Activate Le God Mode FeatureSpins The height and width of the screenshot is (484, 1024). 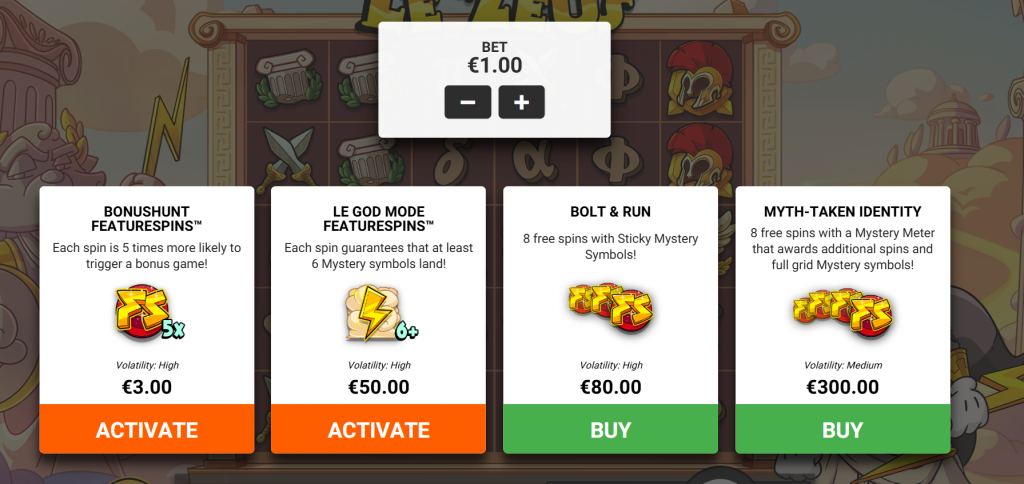tap(378, 429)
